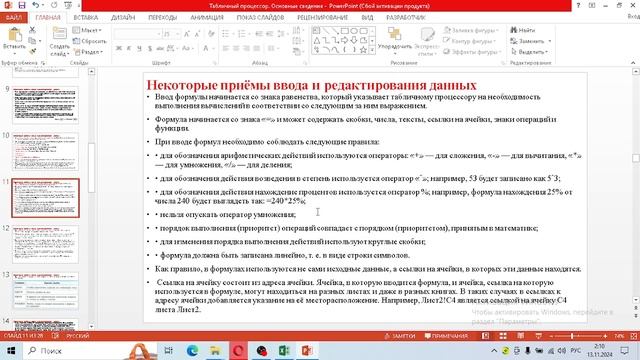Expand the shapes gallery More arrow

point(372,50)
